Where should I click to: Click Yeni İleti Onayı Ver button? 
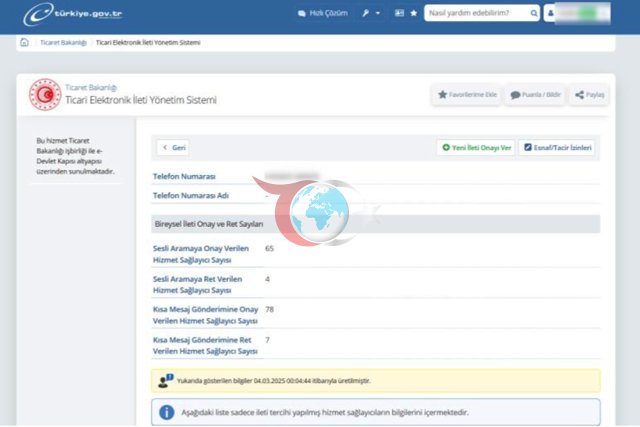tap(476, 147)
